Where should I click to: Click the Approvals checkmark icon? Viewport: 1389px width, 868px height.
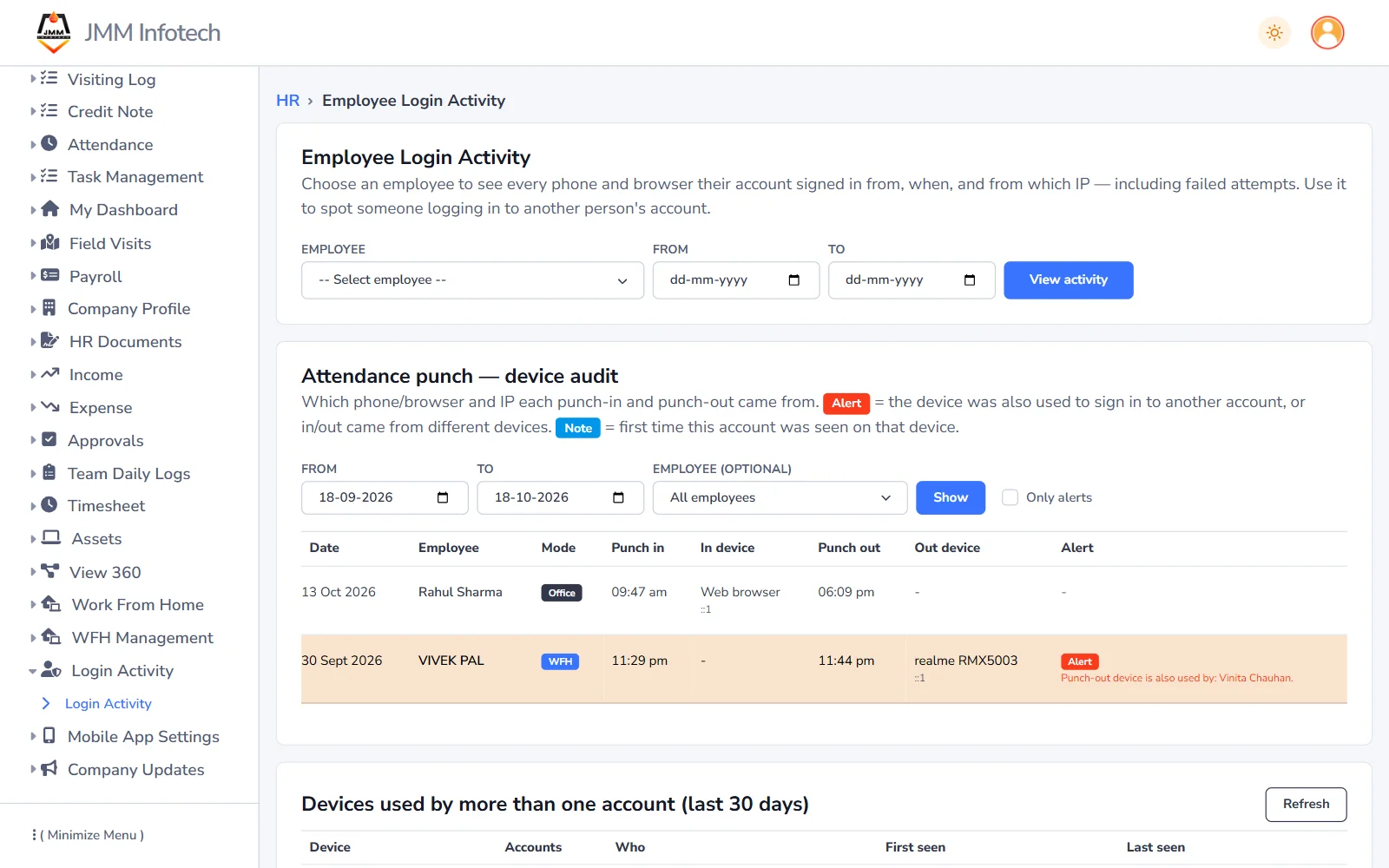coord(49,439)
